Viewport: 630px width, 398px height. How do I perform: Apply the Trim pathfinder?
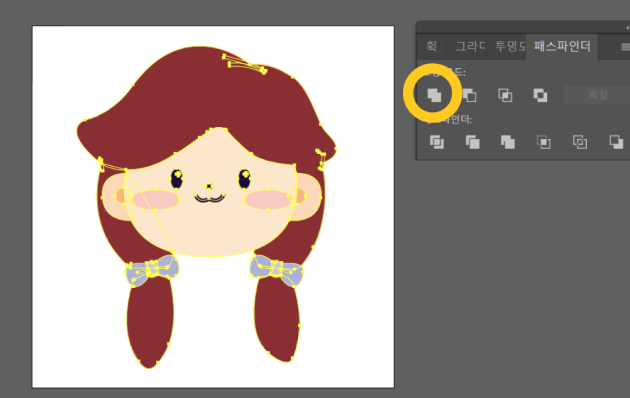click(x=472, y=142)
